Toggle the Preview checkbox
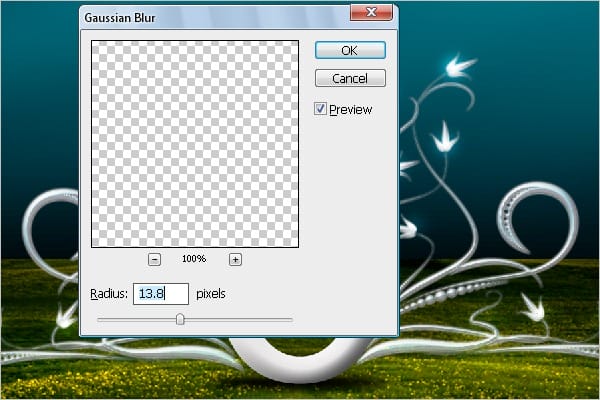Image resolution: width=600 pixels, height=400 pixels. point(320,108)
